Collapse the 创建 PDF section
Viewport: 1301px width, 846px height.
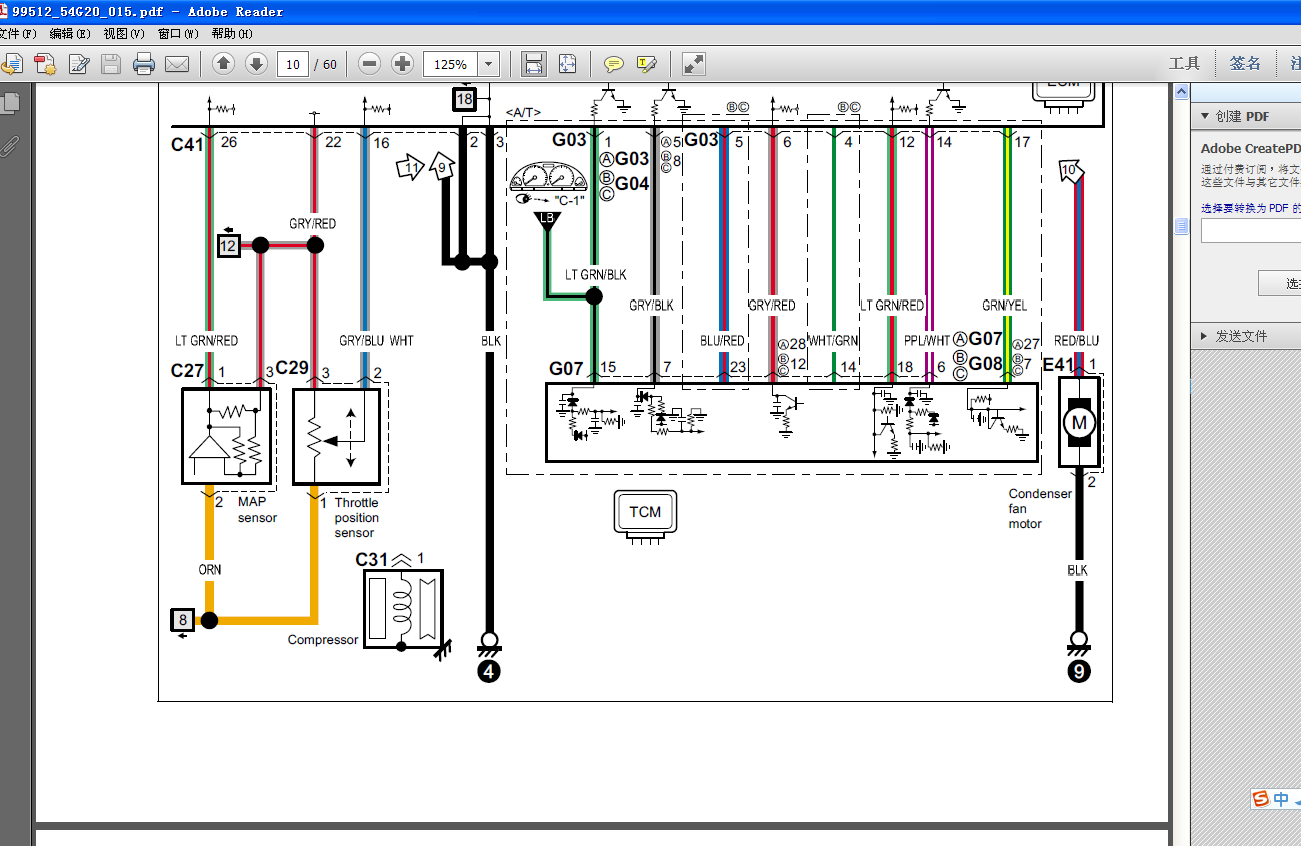pyautogui.click(x=1206, y=116)
